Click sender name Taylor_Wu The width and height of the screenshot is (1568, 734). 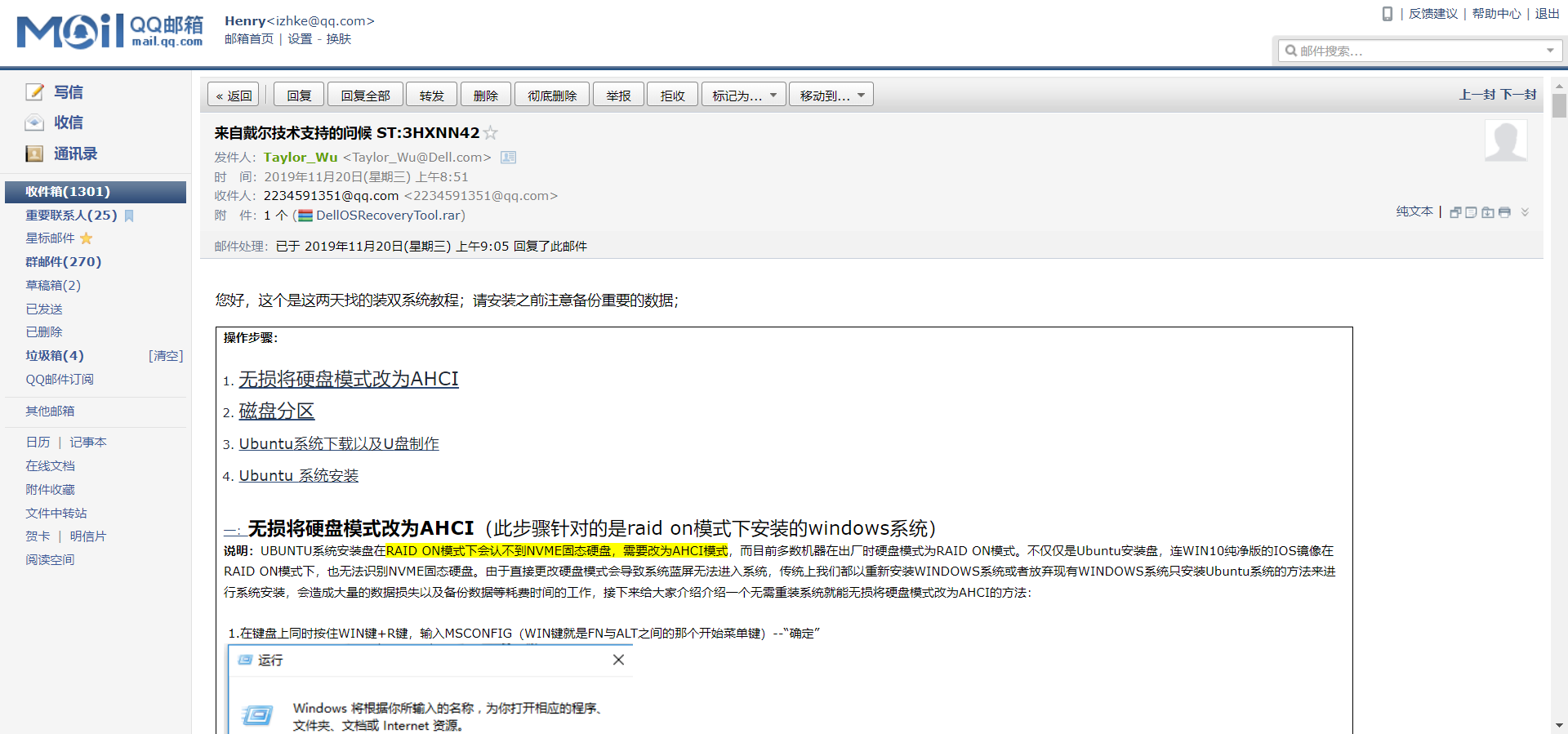[301, 158]
